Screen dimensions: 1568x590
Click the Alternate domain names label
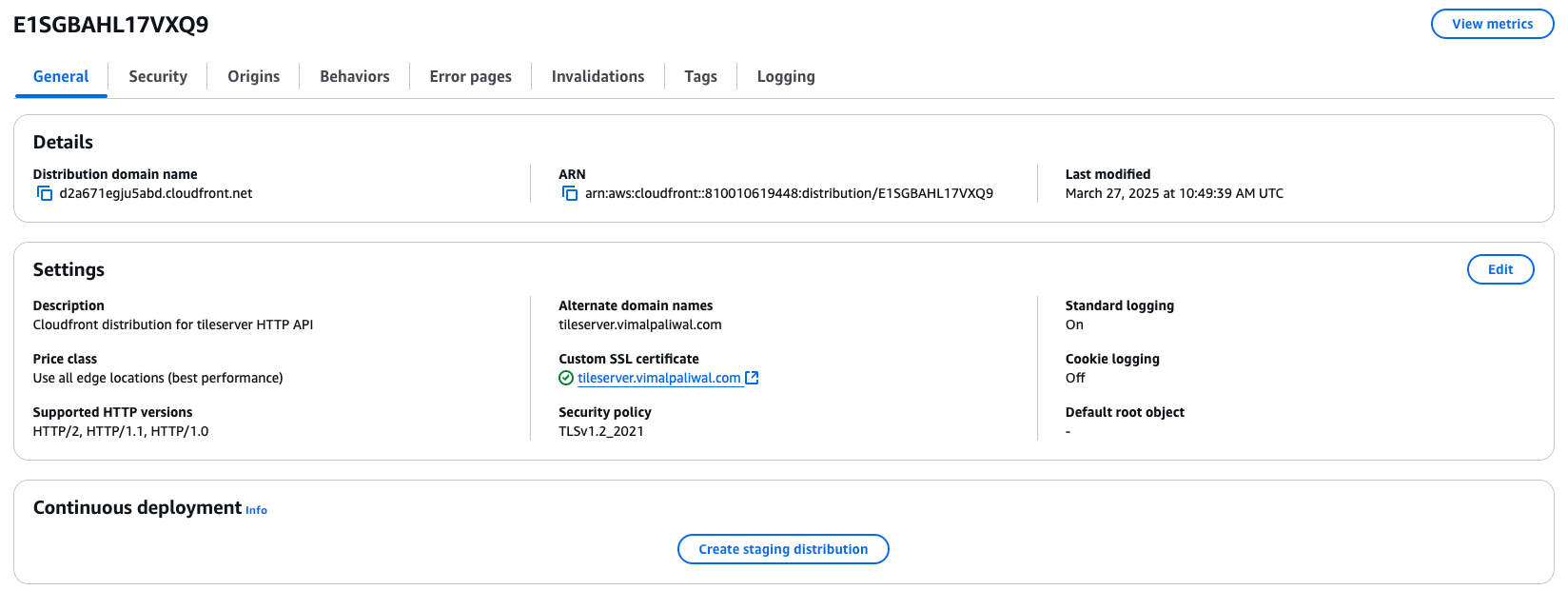636,305
